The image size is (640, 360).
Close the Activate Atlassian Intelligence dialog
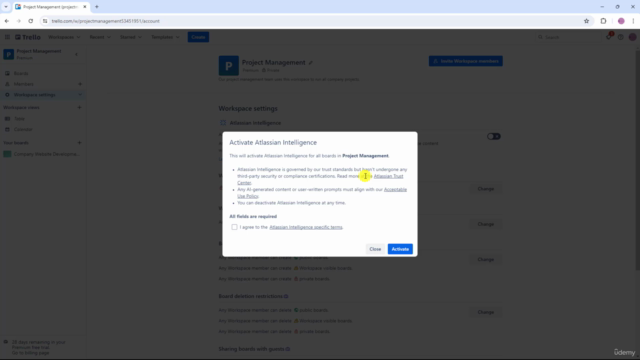375,249
